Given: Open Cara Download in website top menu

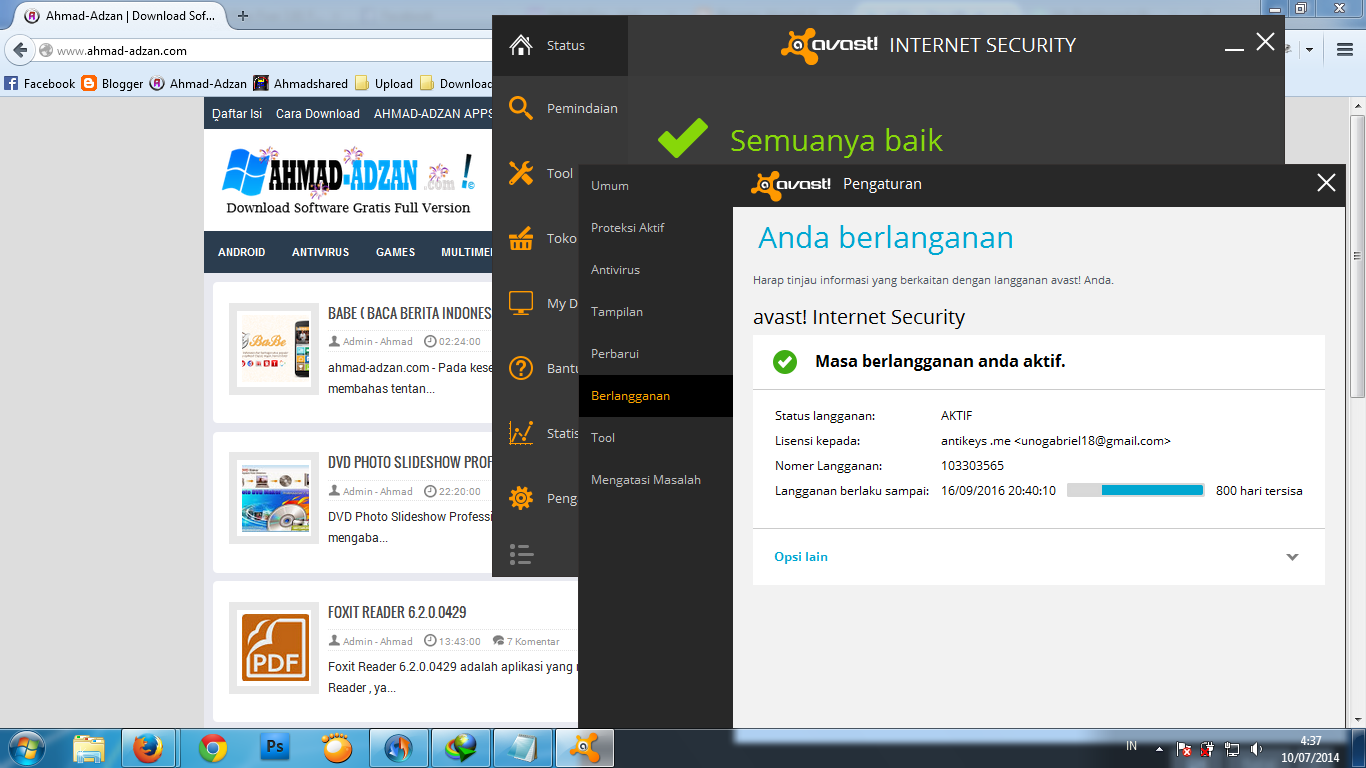Looking at the screenshot, I should [x=318, y=114].
